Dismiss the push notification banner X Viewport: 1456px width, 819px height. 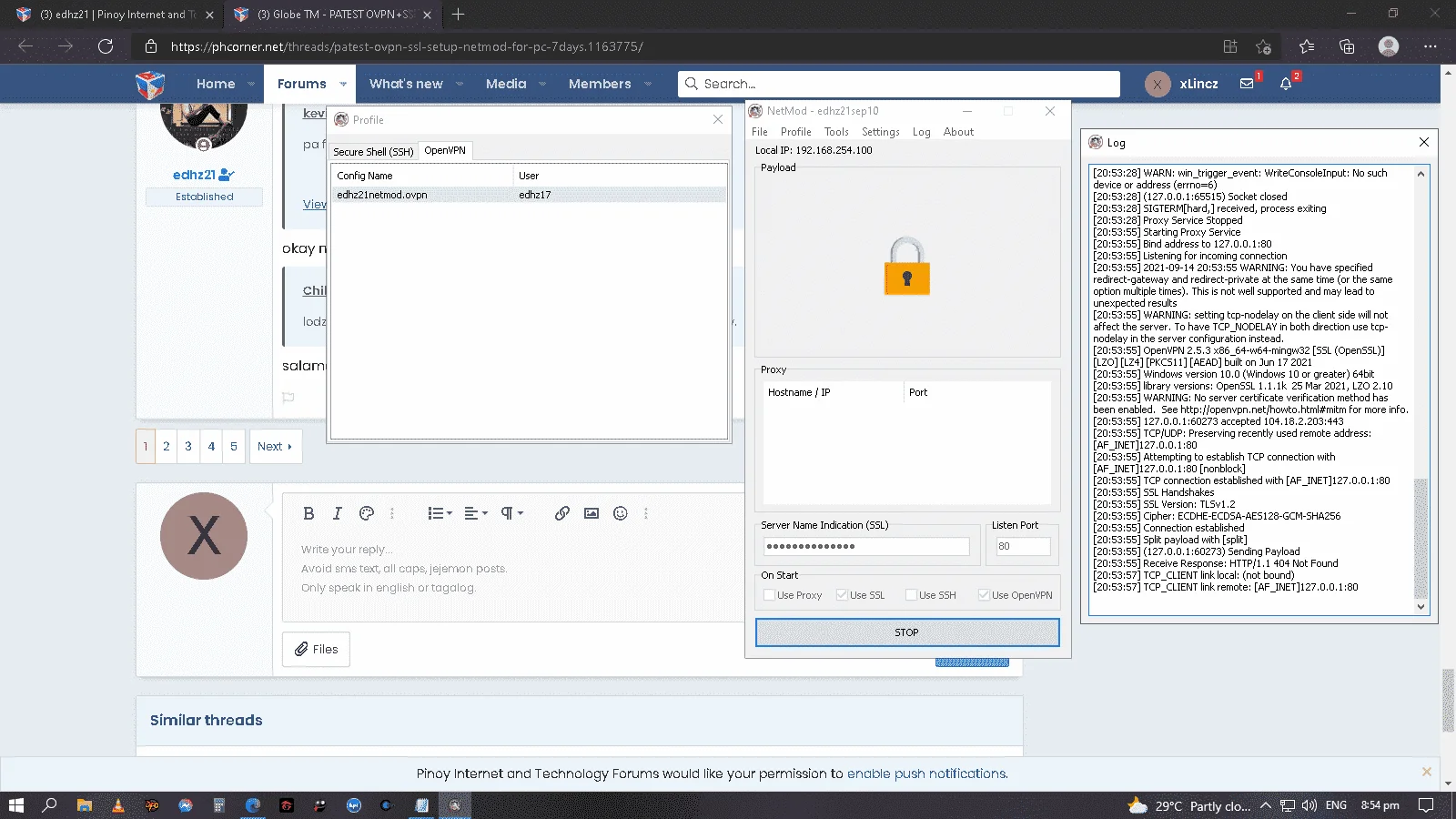[1426, 772]
